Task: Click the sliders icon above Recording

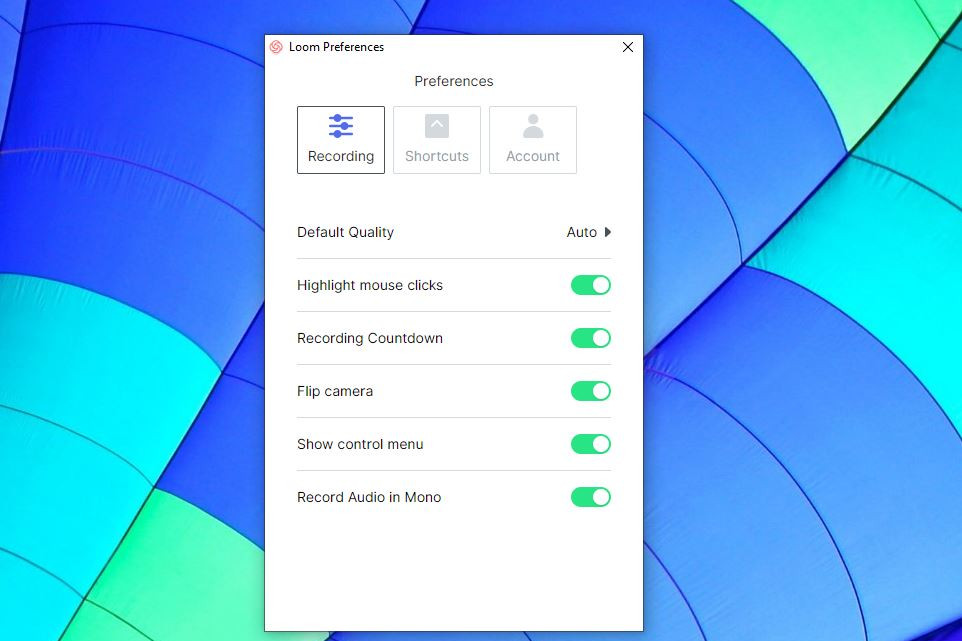Action: (x=341, y=126)
